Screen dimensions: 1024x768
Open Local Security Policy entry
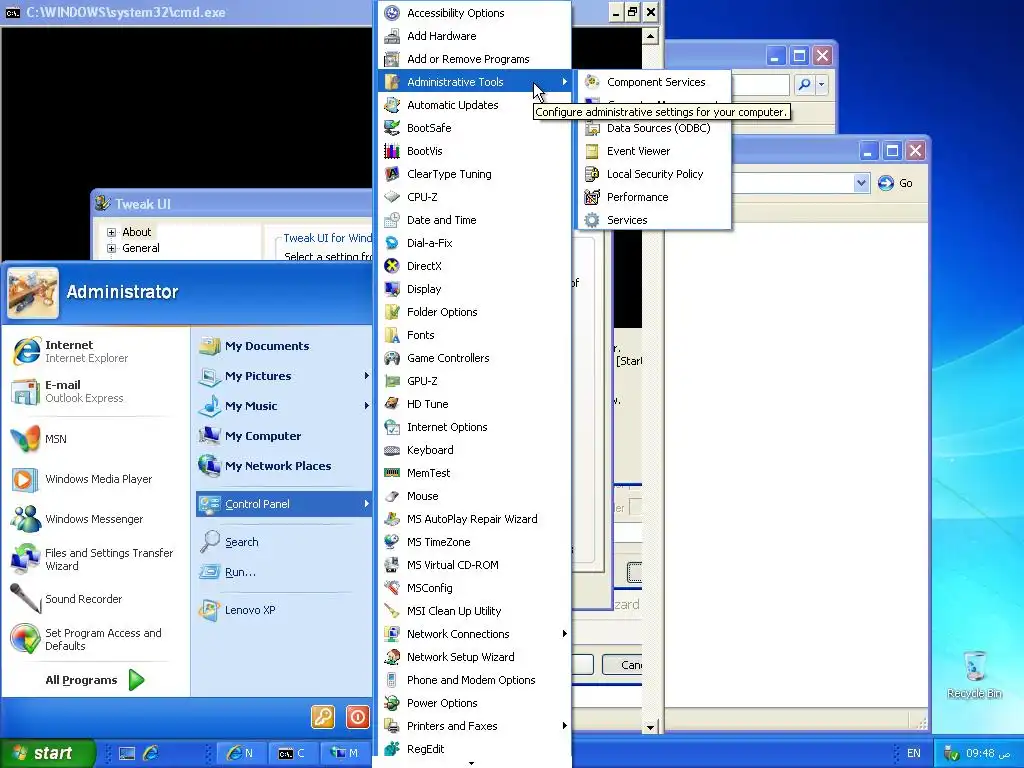coord(654,174)
